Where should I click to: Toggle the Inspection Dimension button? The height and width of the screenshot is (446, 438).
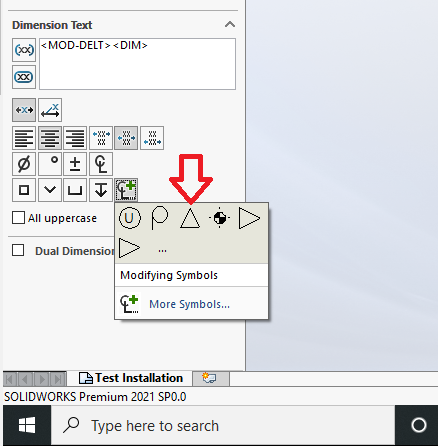point(24,77)
